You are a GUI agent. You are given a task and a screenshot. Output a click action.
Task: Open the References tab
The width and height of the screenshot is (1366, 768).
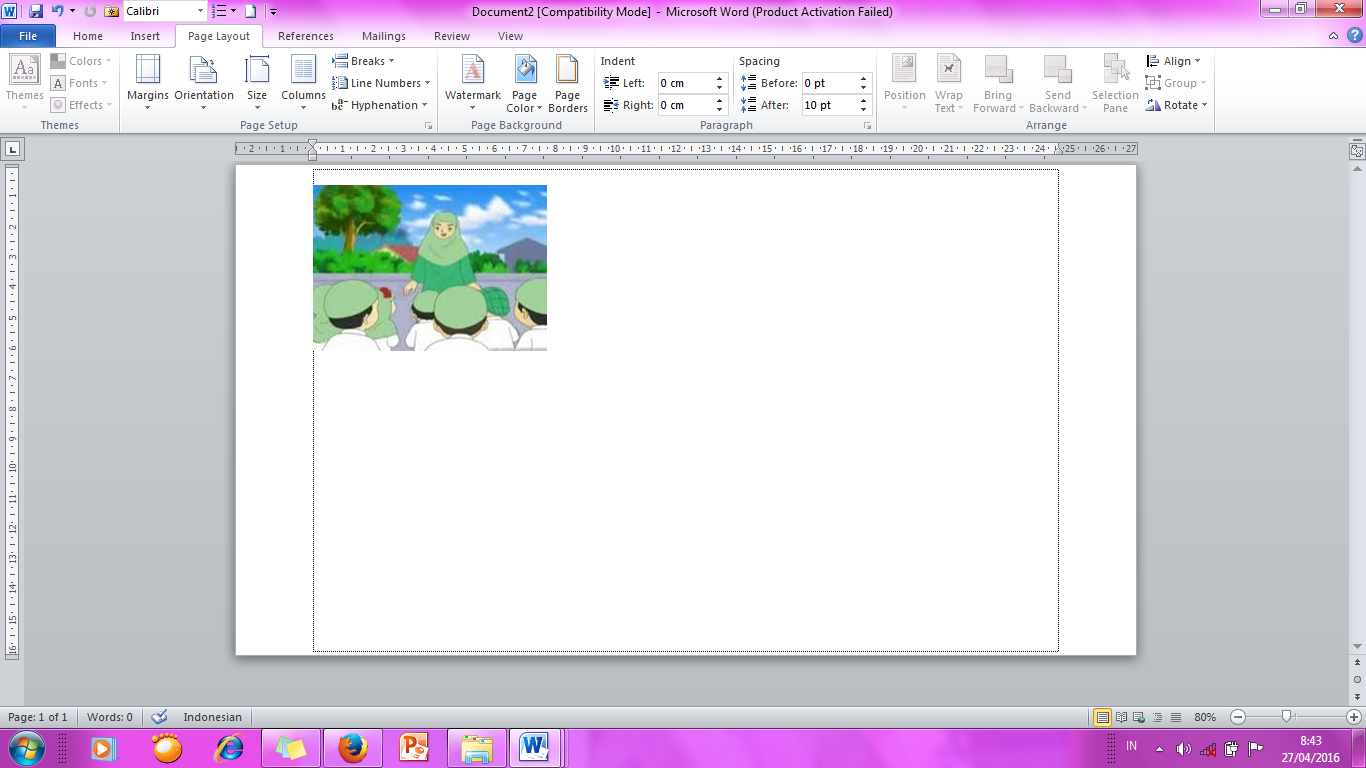(x=306, y=36)
